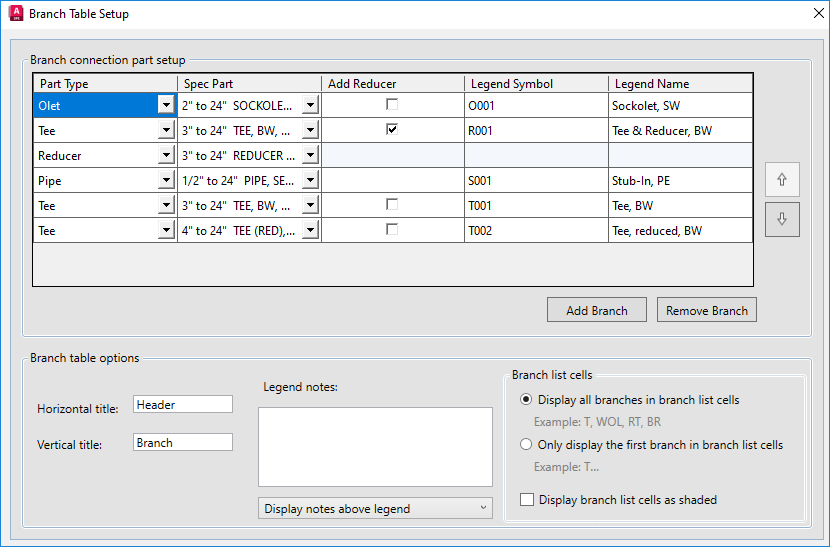Open Part Type dropdown for Olet row
This screenshot has width=830, height=547.
pos(165,105)
